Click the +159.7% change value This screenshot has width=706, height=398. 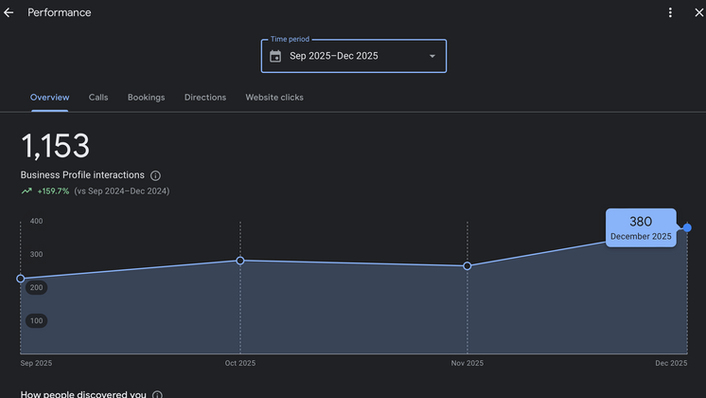[53, 191]
